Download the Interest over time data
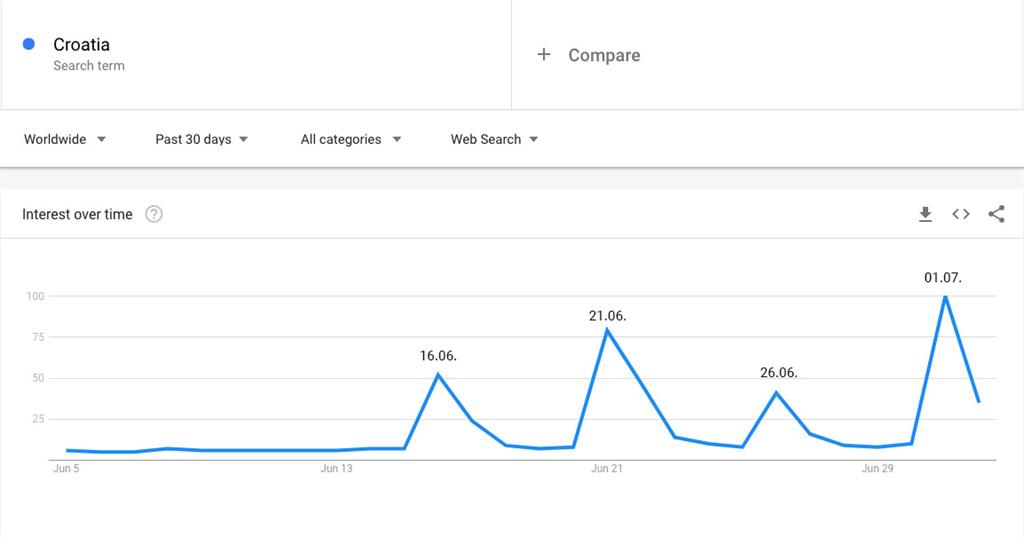Screen dimensions: 1024x537 coord(925,214)
